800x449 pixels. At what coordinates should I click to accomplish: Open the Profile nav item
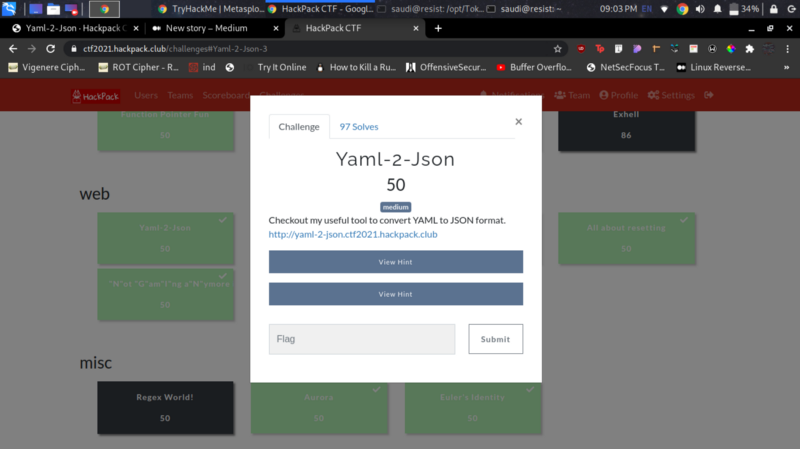[619, 95]
